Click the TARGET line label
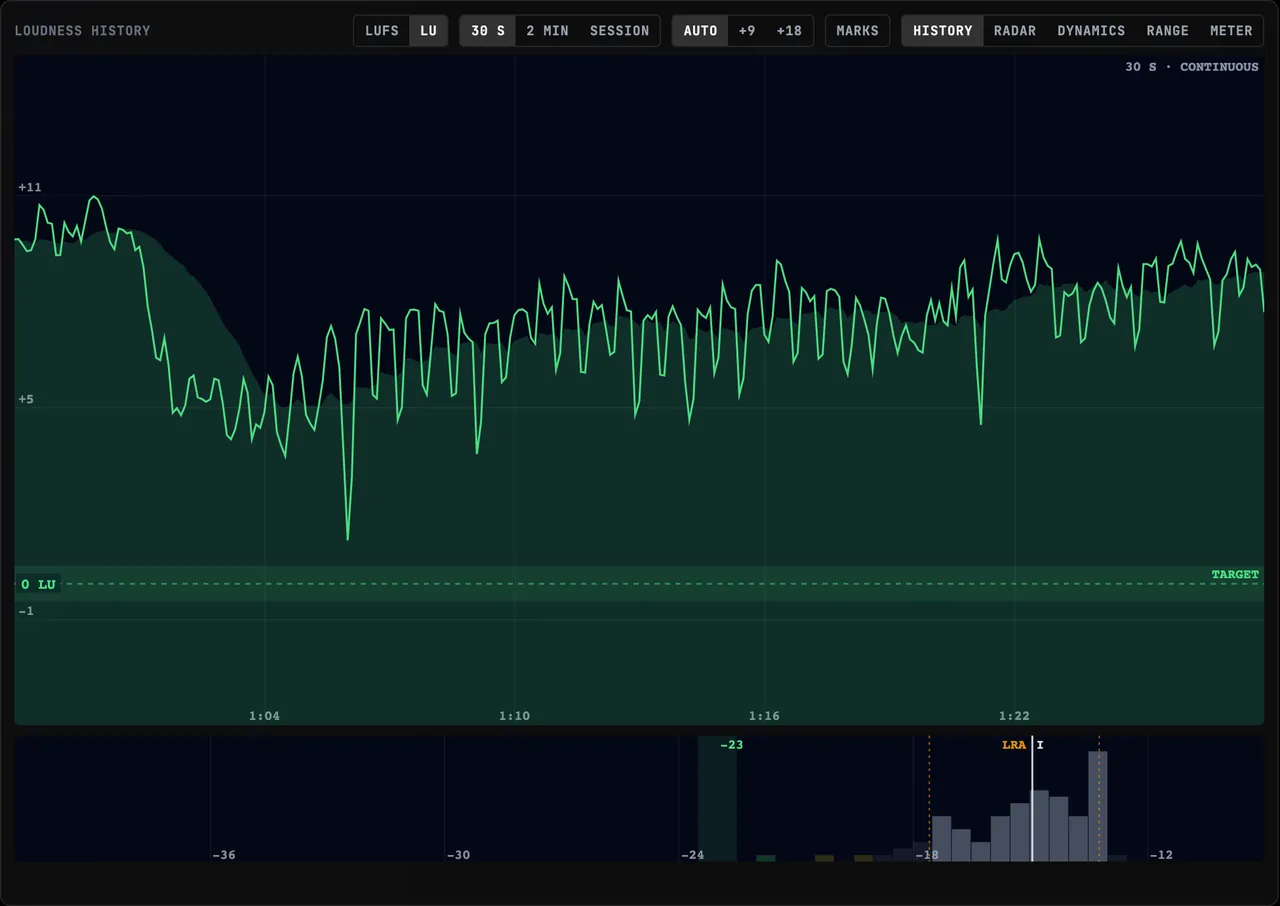 pyautogui.click(x=1235, y=574)
